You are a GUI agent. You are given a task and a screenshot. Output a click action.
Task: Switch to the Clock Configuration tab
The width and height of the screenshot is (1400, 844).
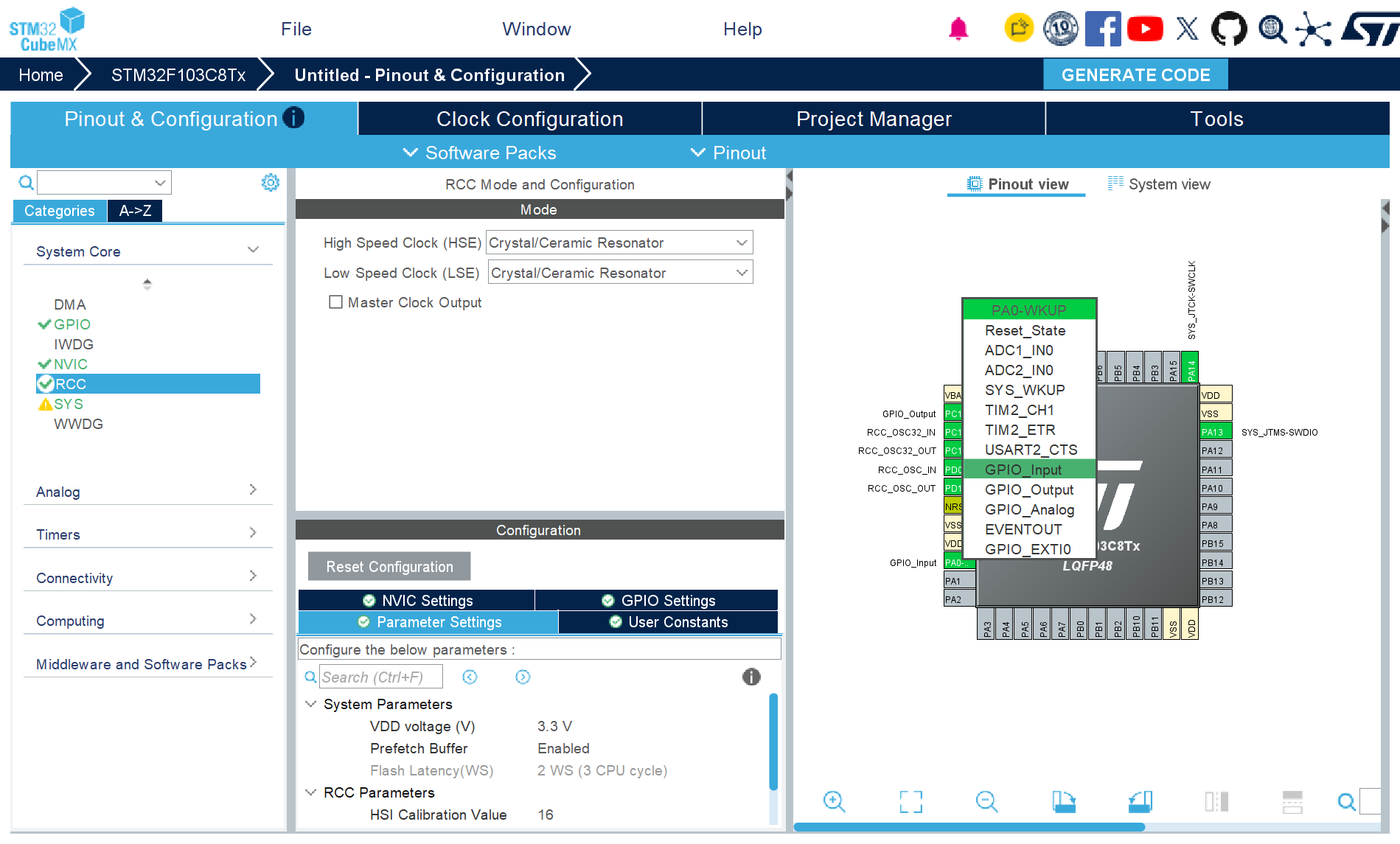click(x=530, y=119)
